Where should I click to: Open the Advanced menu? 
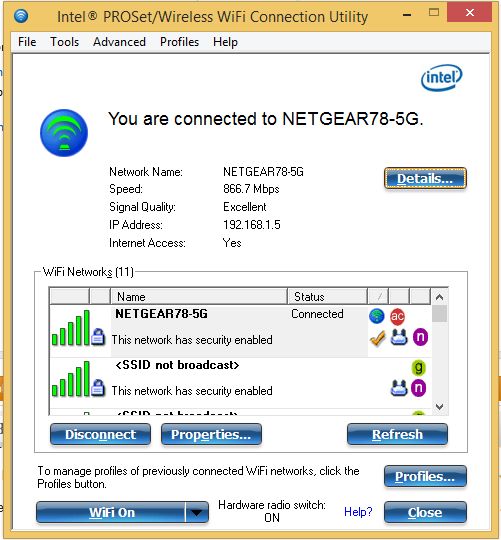point(119,42)
